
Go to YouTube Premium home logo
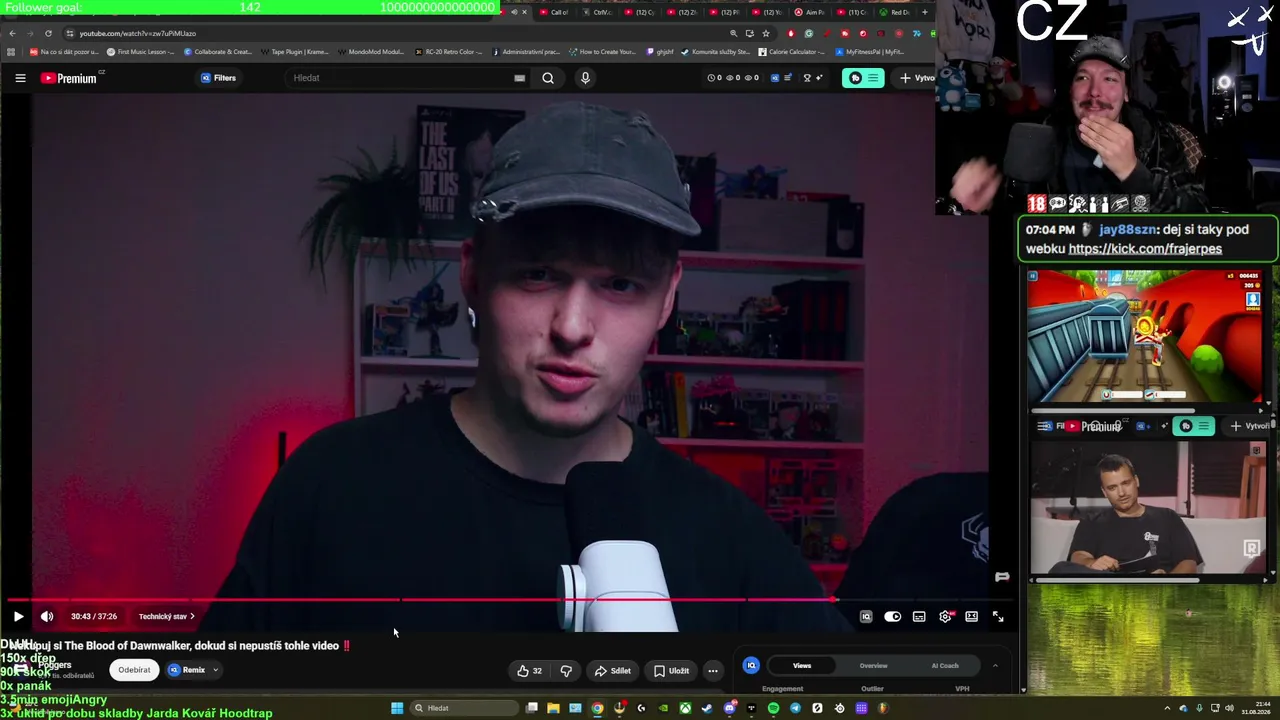pyautogui.click(x=70, y=78)
